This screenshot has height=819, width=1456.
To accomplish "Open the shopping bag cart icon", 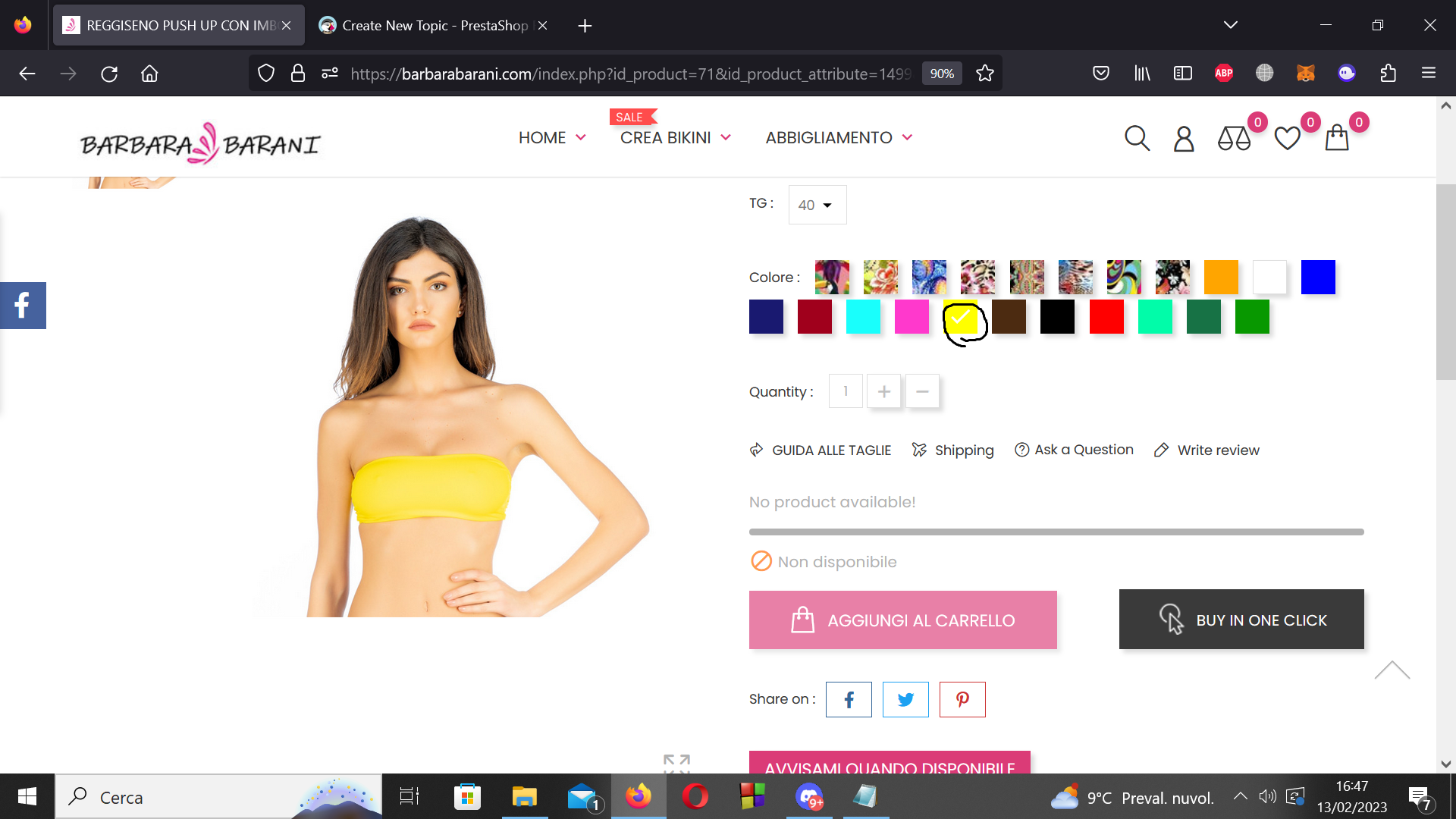I will (1337, 139).
